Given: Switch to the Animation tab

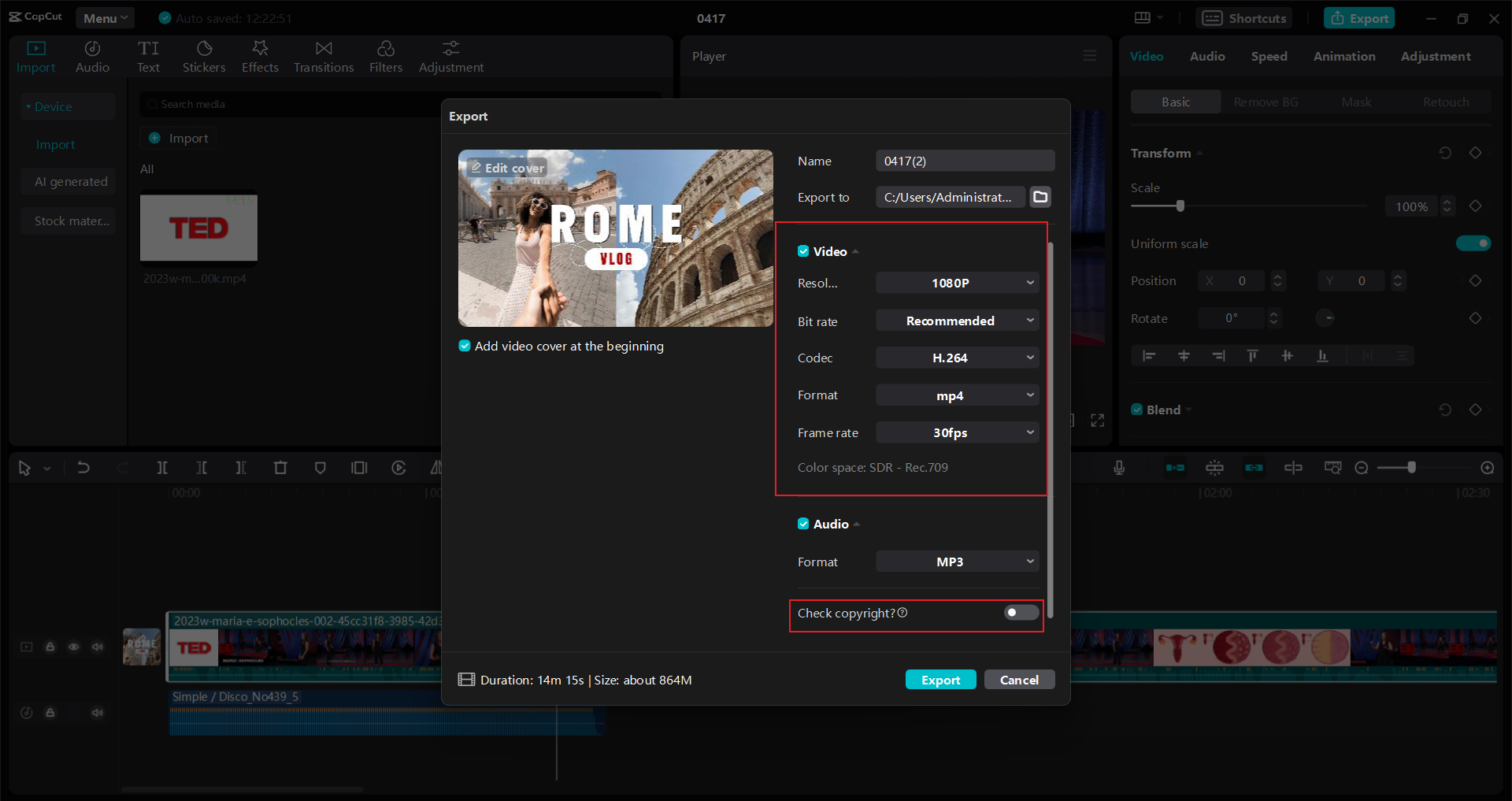Looking at the screenshot, I should click(x=1343, y=56).
